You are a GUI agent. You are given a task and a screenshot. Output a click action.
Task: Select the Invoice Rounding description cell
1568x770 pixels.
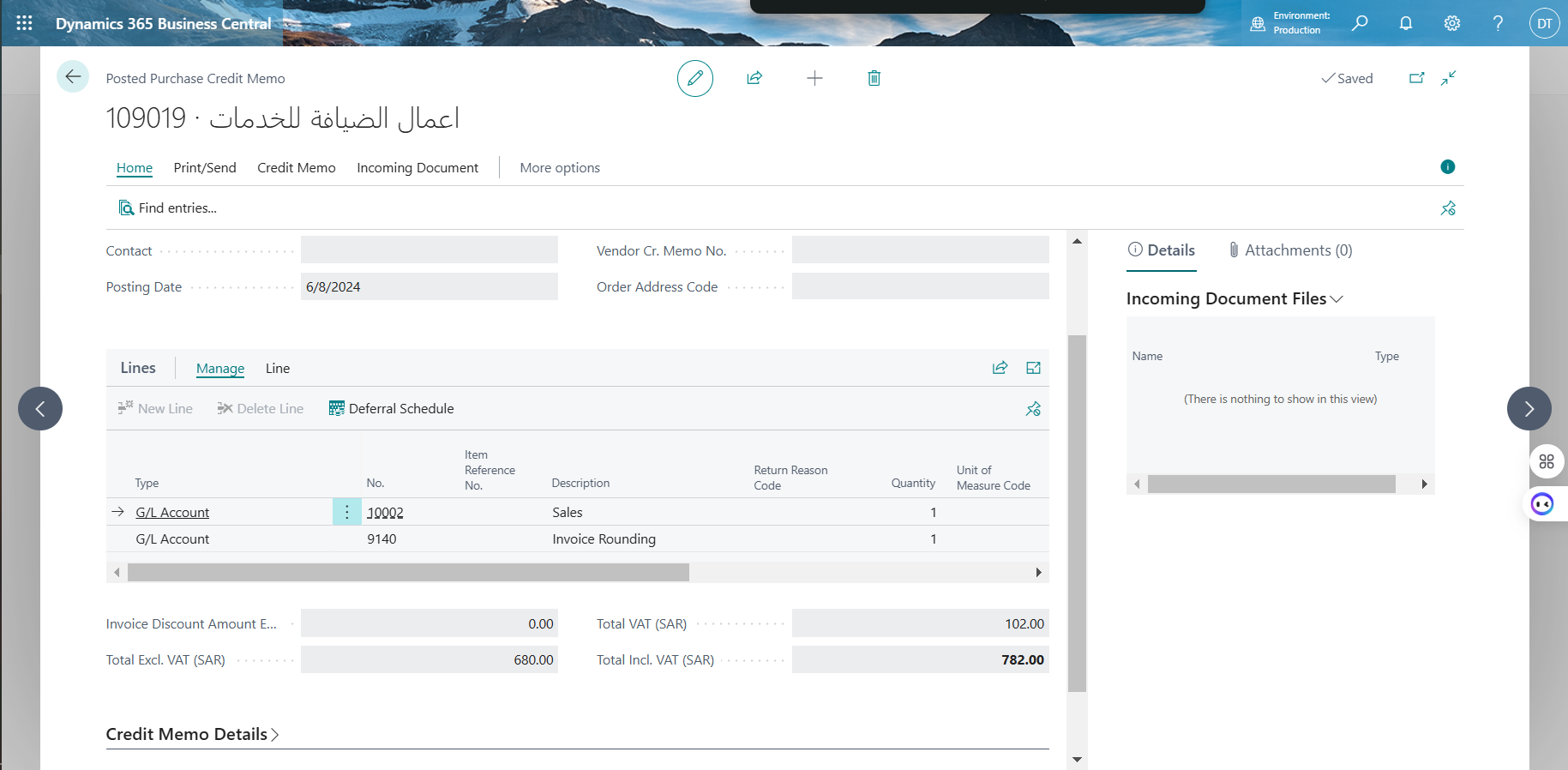coord(604,538)
